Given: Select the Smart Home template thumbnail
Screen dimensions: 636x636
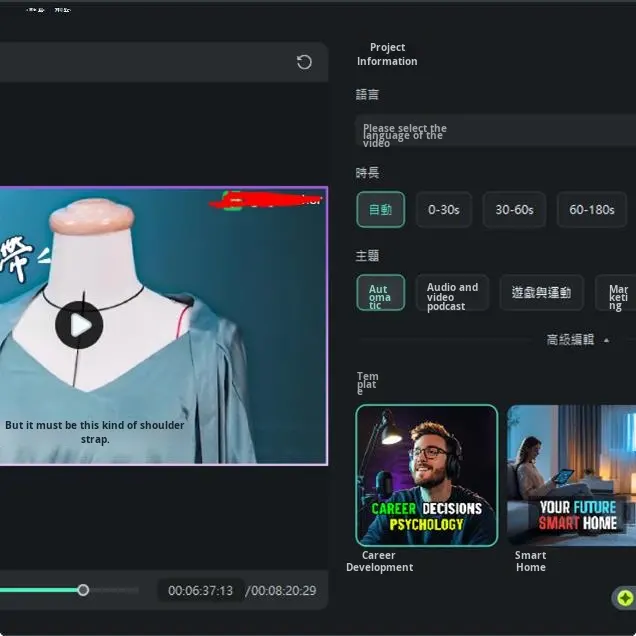Looking at the screenshot, I should pos(571,475).
